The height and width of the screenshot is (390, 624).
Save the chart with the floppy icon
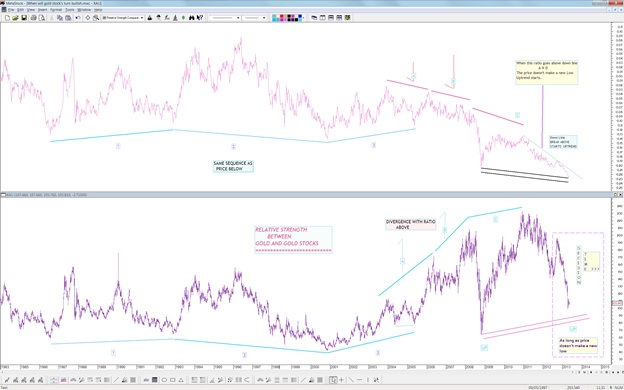(24, 18)
